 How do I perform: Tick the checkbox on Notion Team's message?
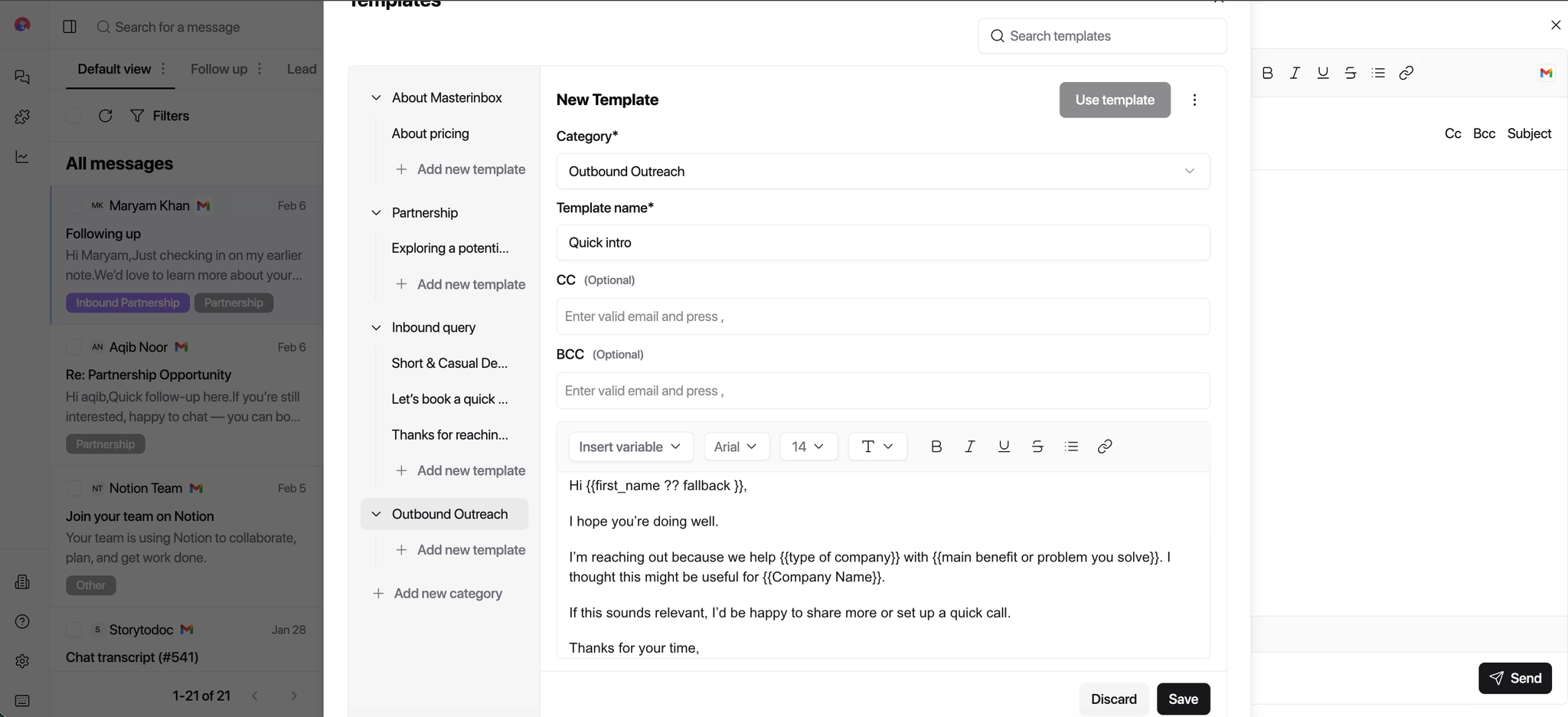[73, 488]
